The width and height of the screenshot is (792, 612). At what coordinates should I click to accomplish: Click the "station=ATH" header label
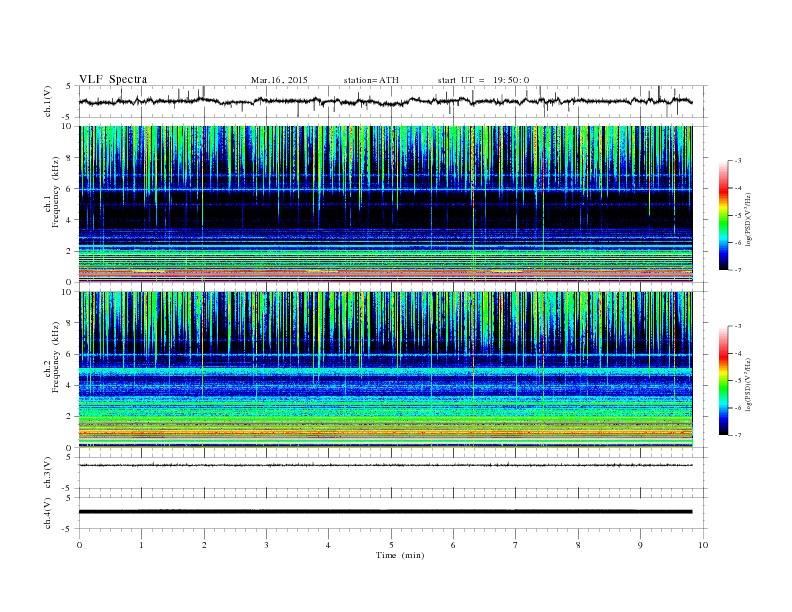point(371,80)
